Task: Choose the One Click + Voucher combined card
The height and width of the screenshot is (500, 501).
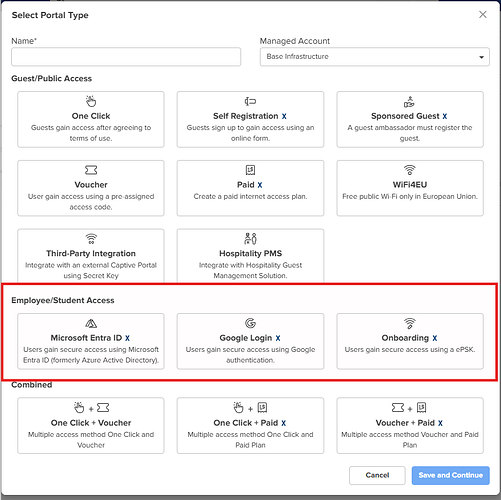Action: 91,425
